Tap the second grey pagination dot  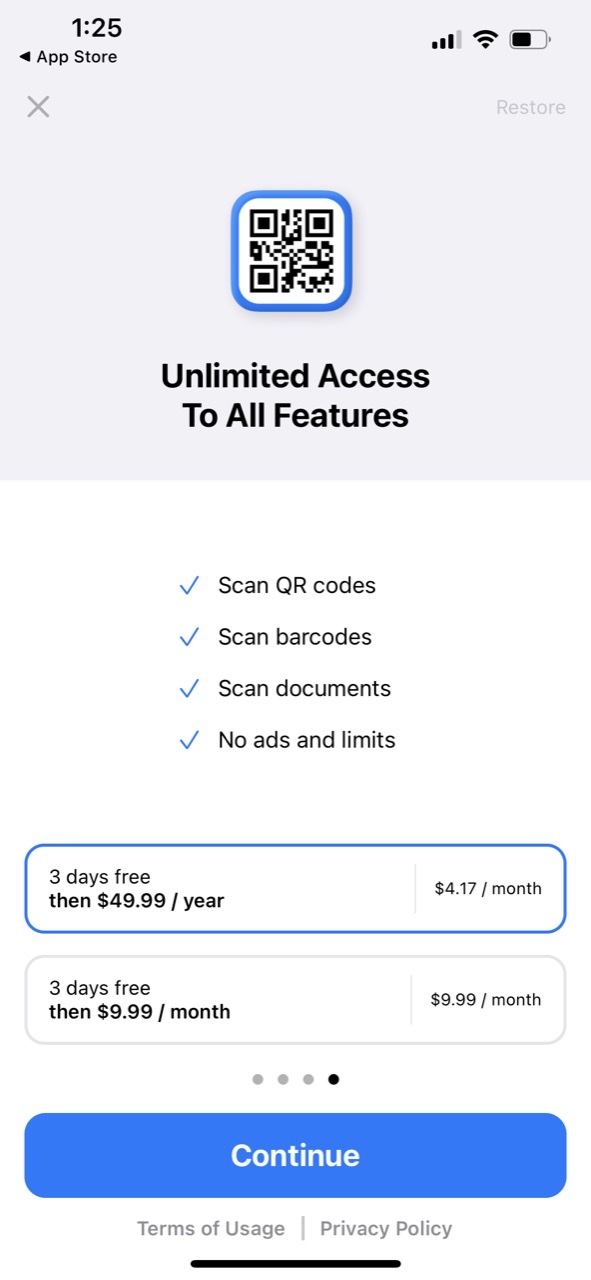283,1079
